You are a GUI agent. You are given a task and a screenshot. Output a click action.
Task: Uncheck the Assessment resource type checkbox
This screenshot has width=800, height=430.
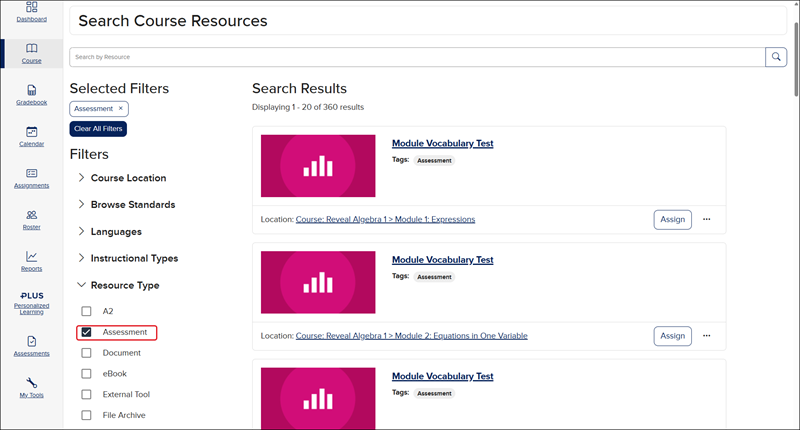tap(86, 332)
